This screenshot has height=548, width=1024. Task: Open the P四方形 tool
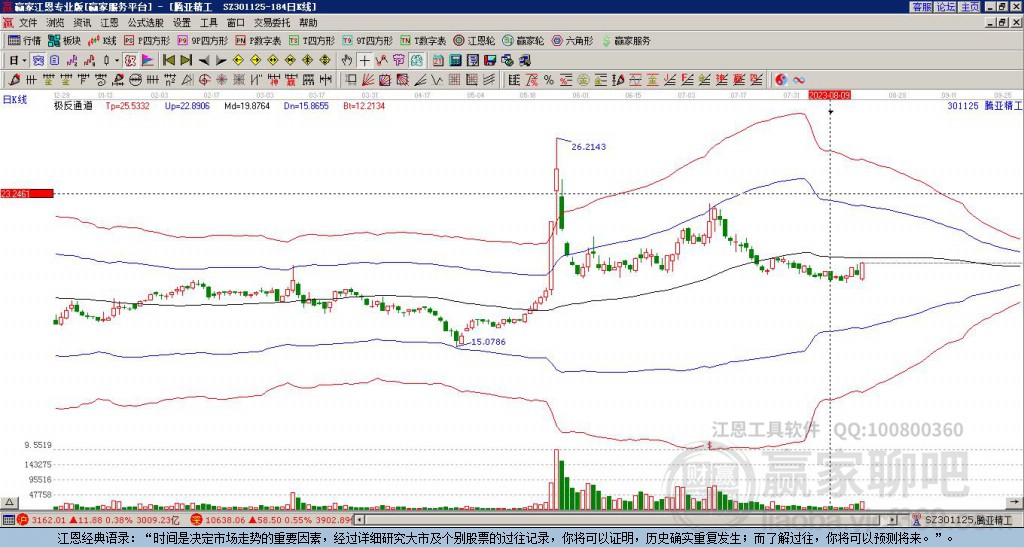pyautogui.click(x=147, y=40)
